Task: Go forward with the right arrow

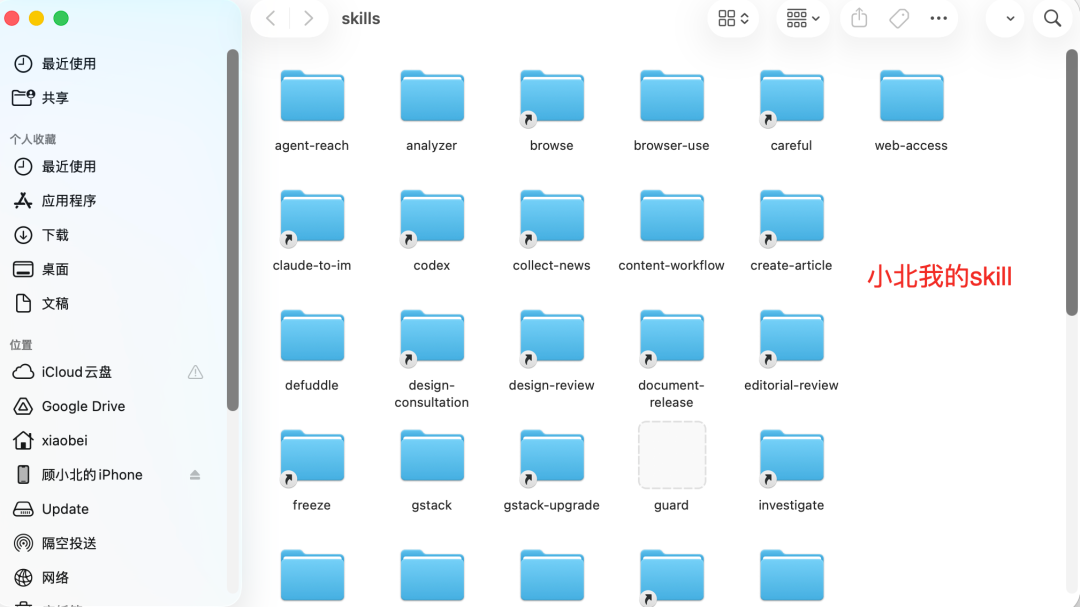Action: (309, 19)
